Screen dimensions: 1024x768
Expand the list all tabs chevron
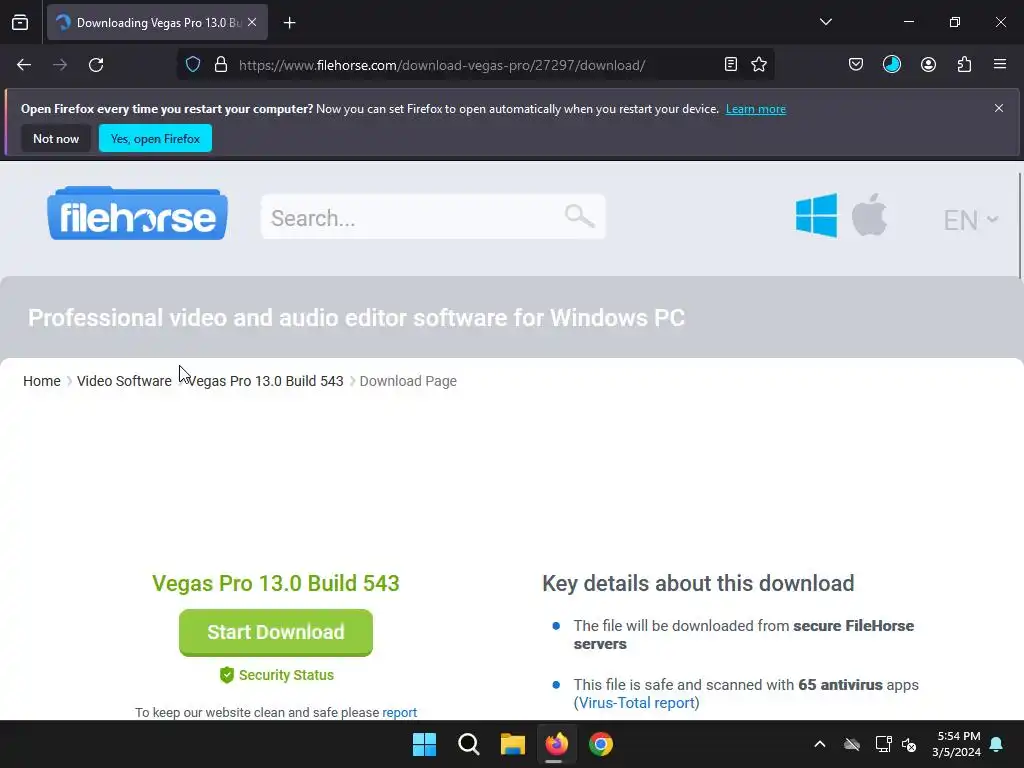click(x=825, y=22)
